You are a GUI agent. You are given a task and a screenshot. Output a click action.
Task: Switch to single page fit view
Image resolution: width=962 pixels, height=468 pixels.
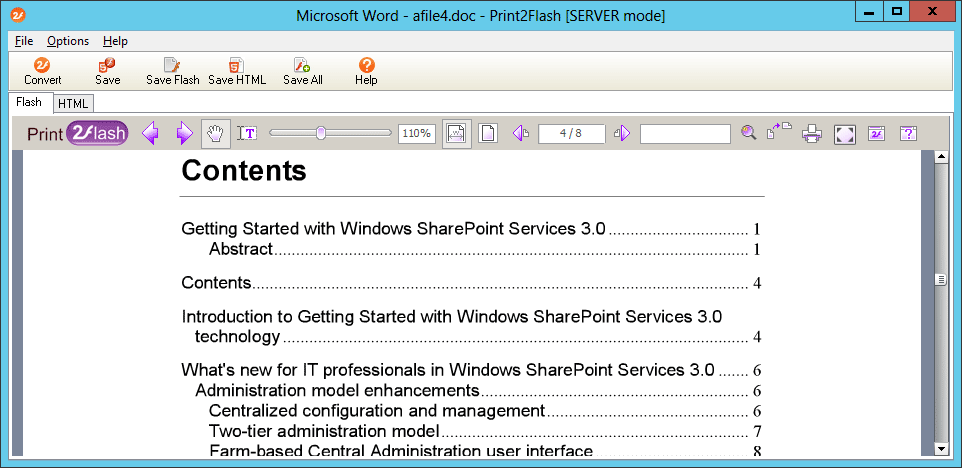click(x=487, y=133)
